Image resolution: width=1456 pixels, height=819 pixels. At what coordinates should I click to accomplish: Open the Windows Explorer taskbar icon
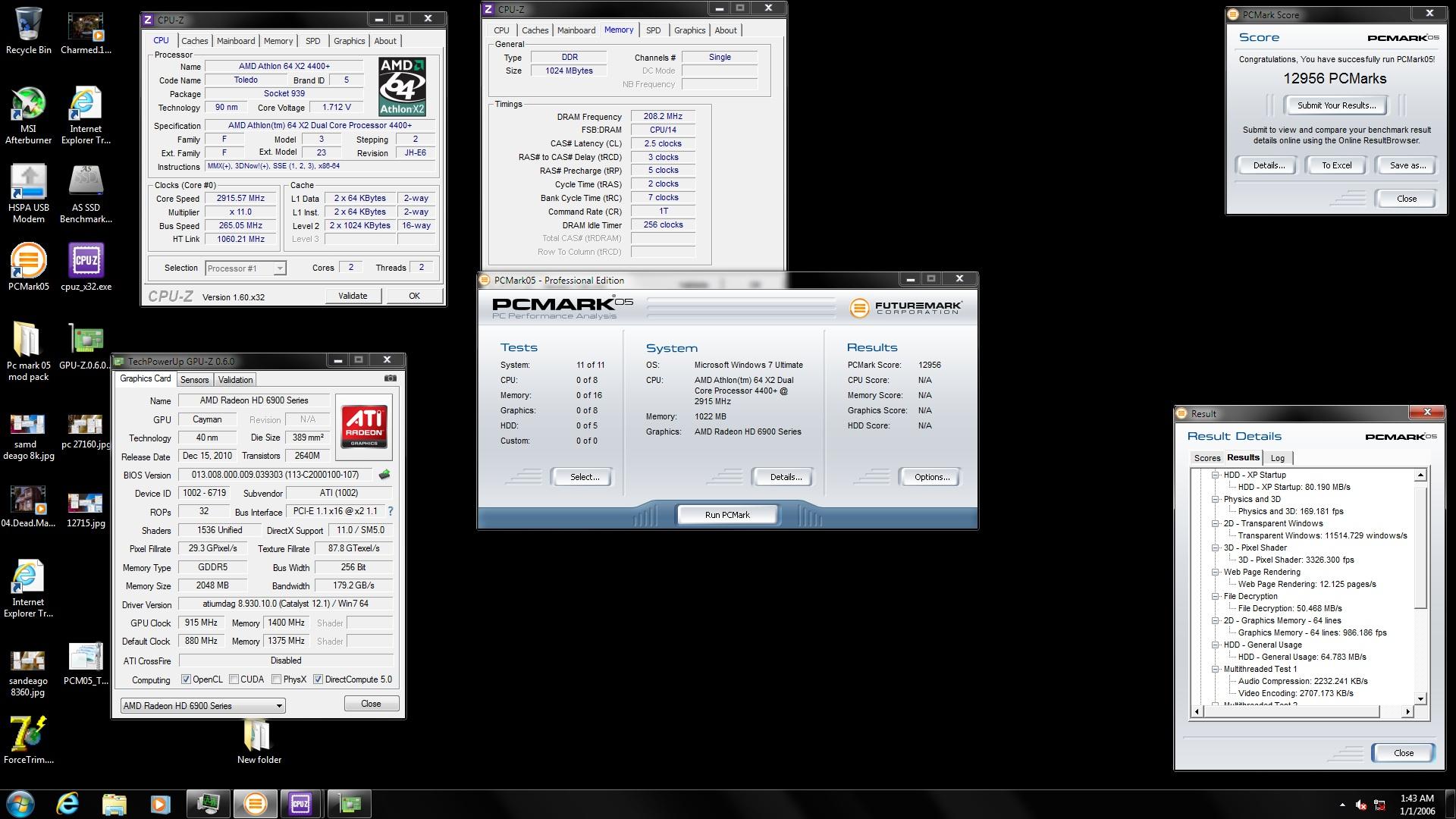(114, 803)
